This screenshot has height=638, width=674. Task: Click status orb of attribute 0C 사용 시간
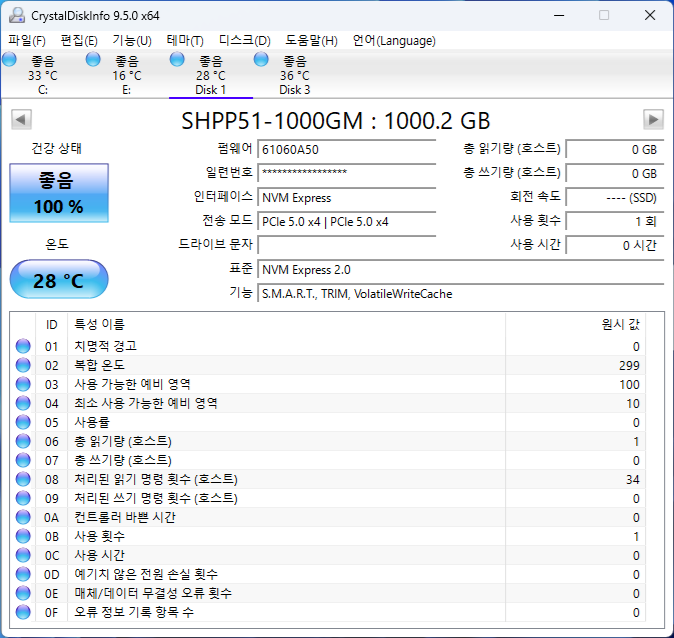click(x=23, y=555)
